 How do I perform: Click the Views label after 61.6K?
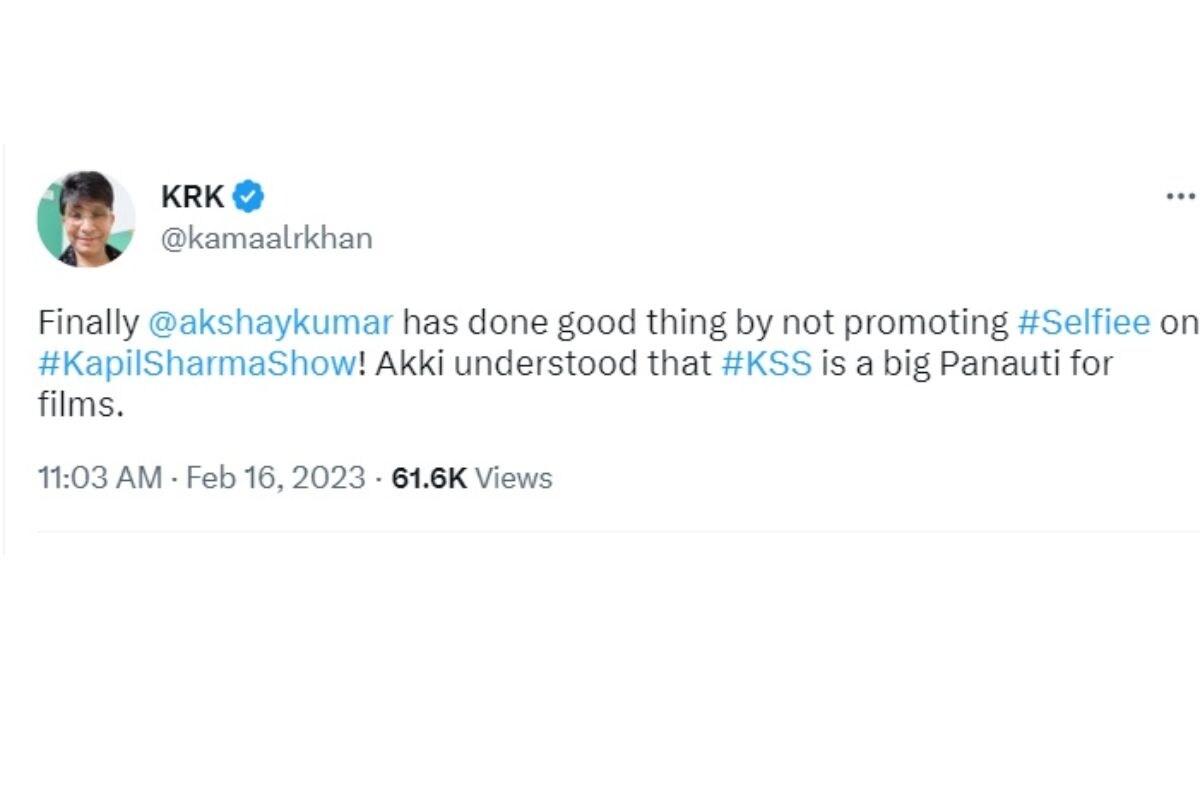click(513, 478)
